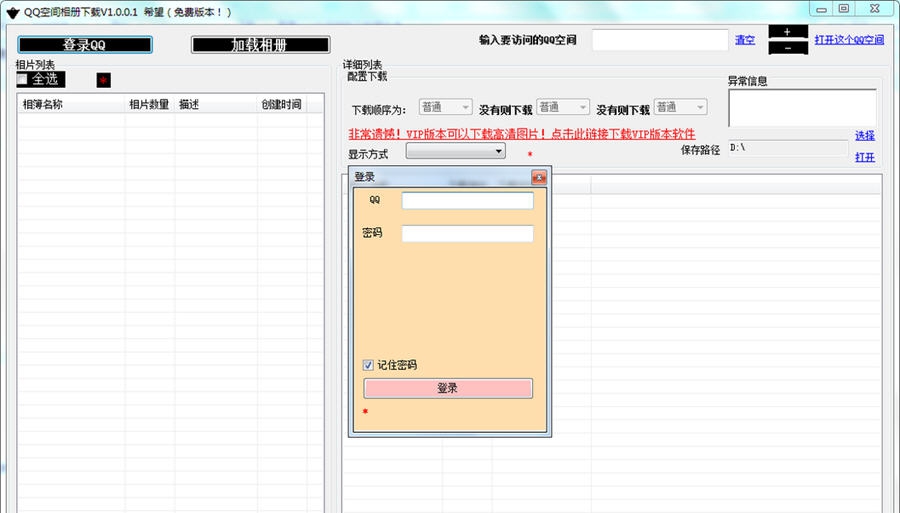Open the second 没有则下载 dropdown
This screenshot has height=513, width=900.
coord(680,107)
